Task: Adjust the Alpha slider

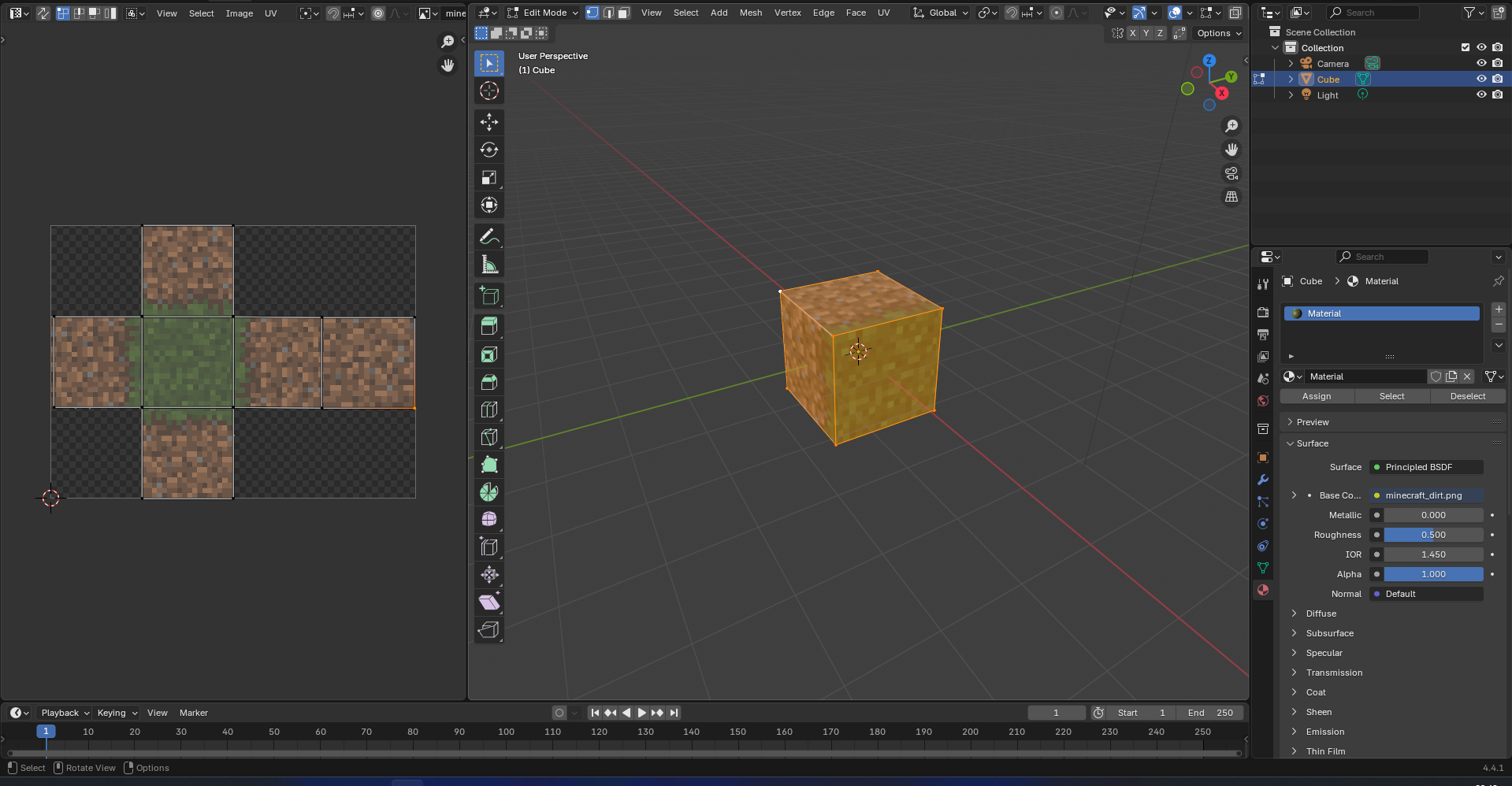Action: coord(1433,574)
